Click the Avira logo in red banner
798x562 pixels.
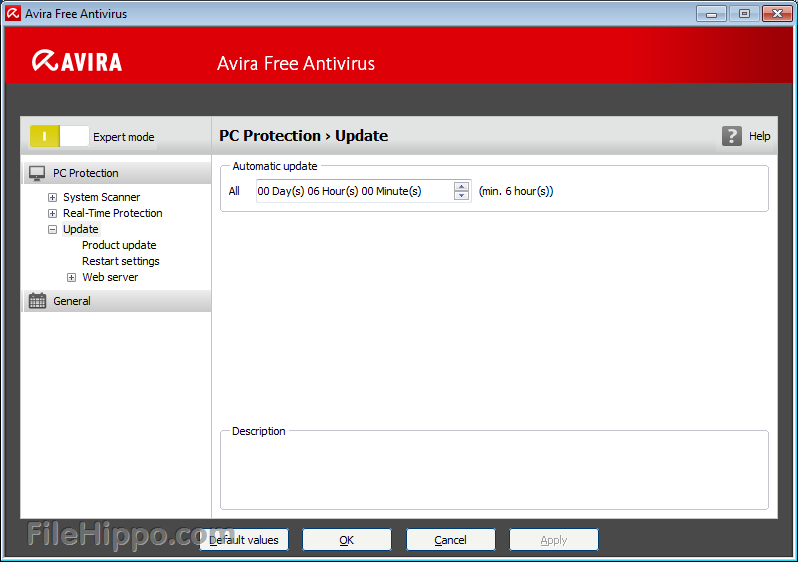pos(77,61)
